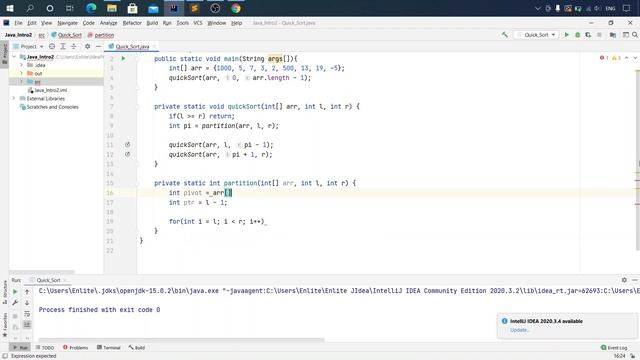Toggle the Structure side panel
Viewport: 640px width, 360px height.
(x=4, y=292)
